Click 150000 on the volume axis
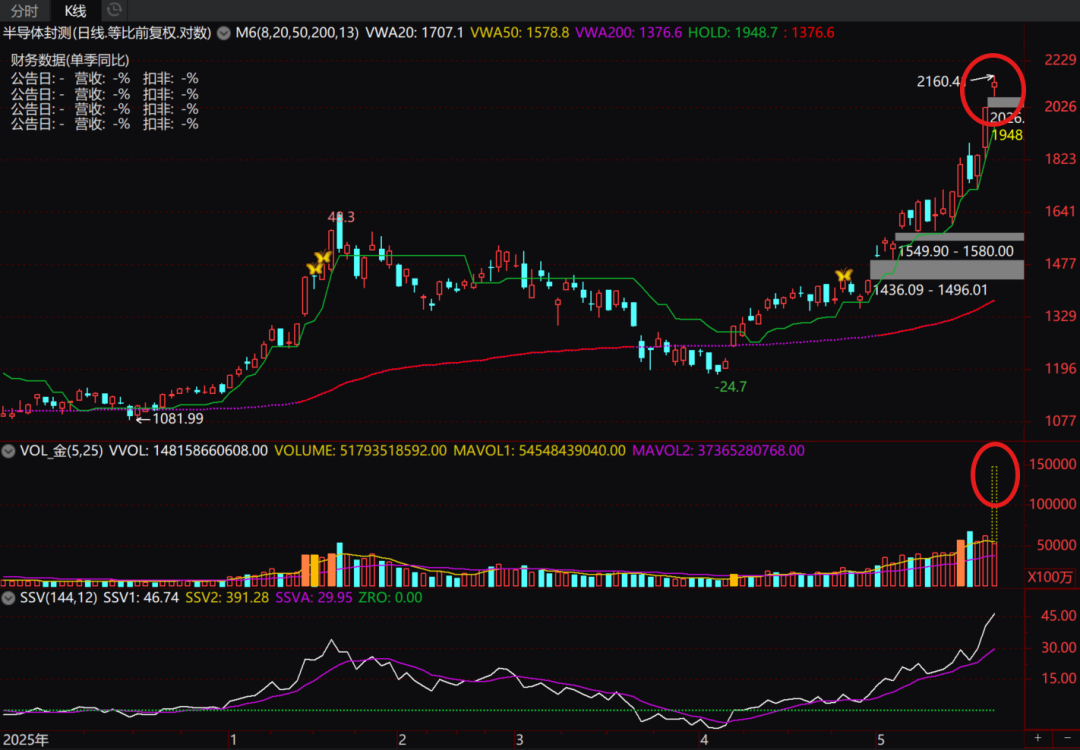 pyautogui.click(x=1052, y=465)
